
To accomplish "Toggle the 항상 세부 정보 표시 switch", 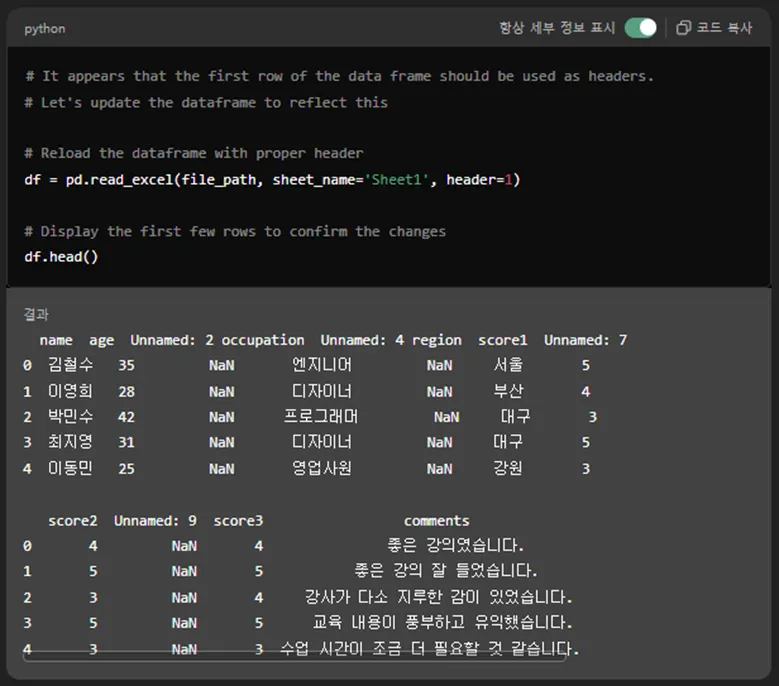I will tap(640, 28).
